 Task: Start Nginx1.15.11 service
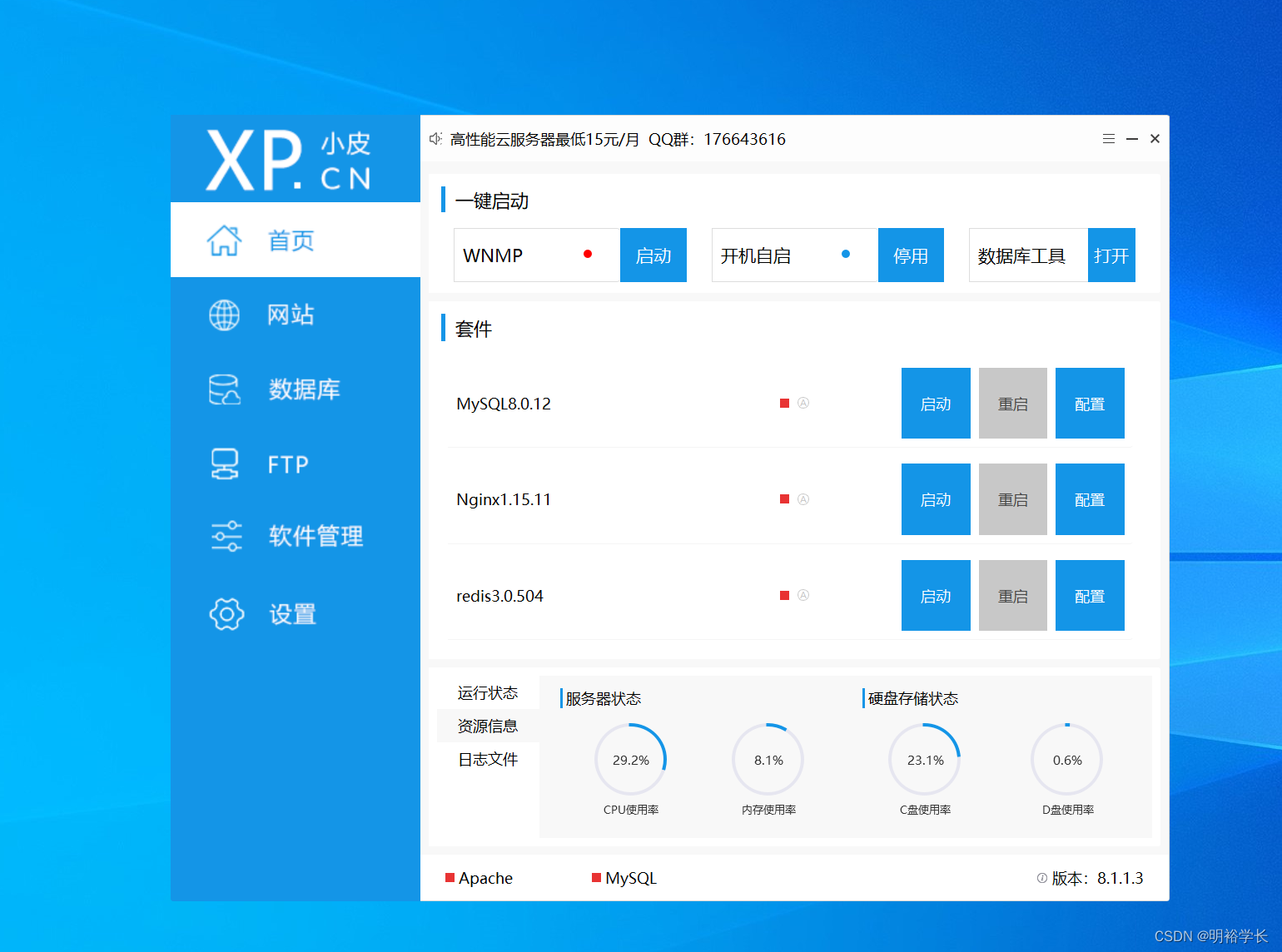936,499
